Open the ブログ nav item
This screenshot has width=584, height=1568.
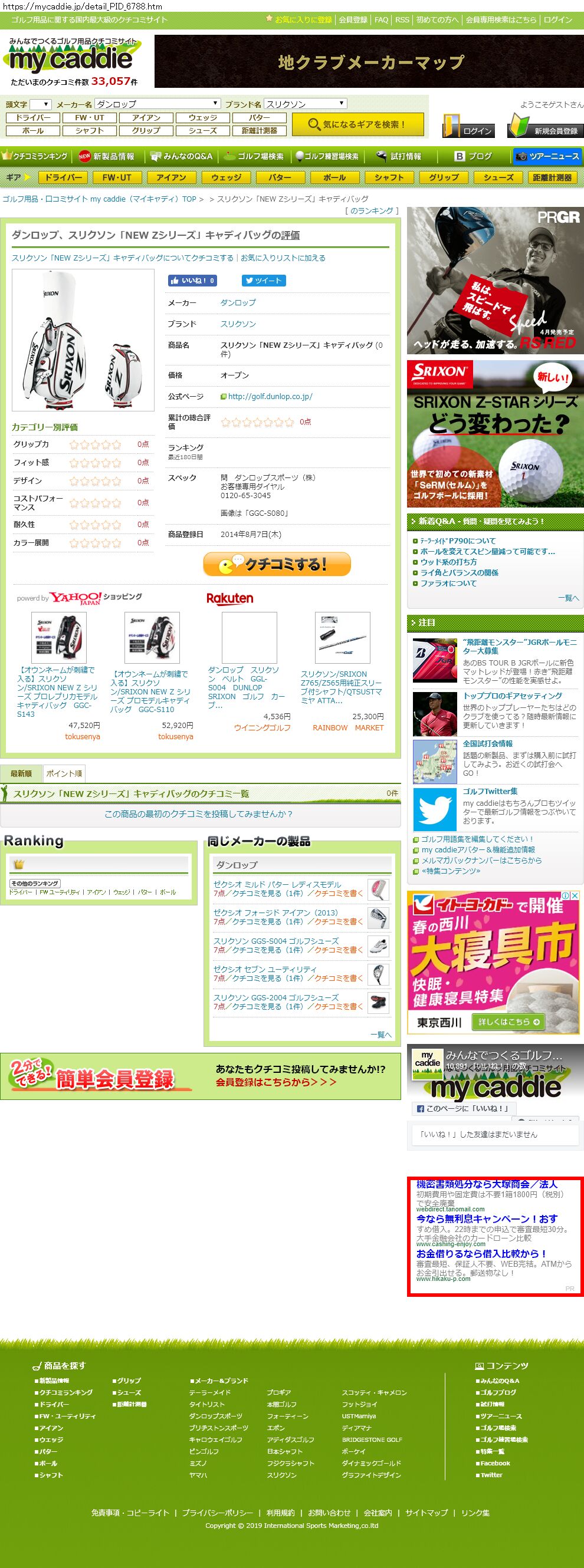[x=473, y=156]
